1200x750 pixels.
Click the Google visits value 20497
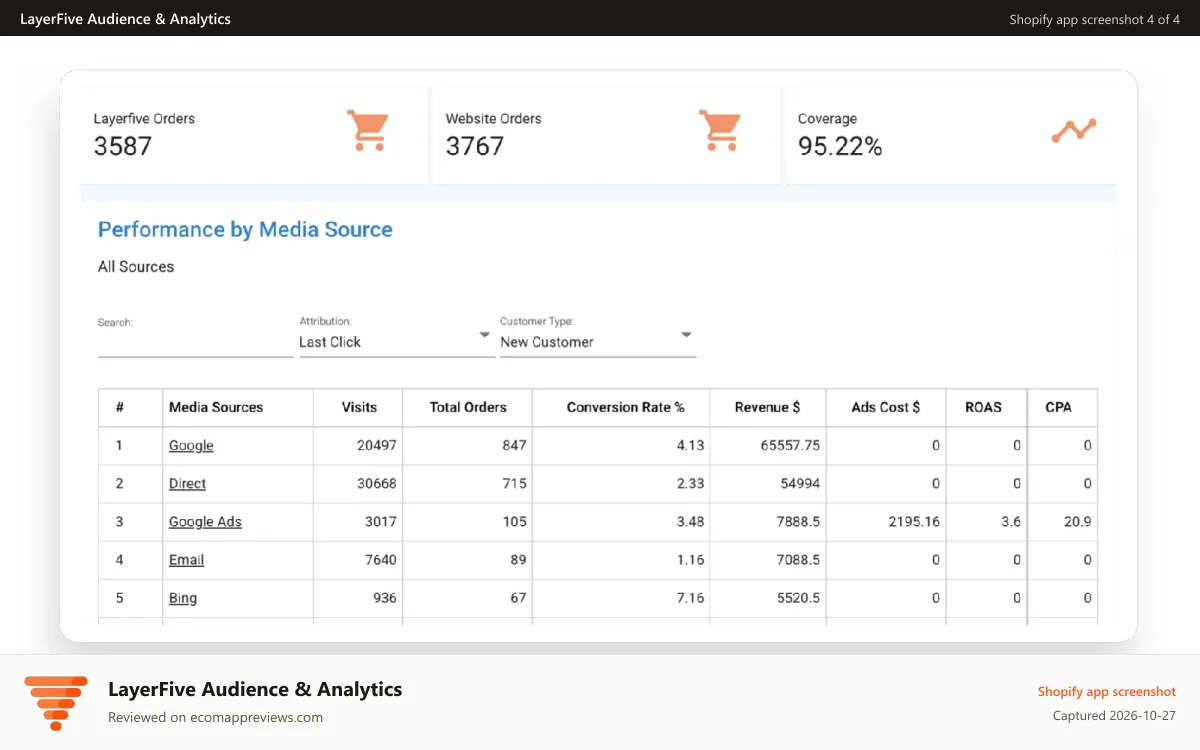pos(377,446)
